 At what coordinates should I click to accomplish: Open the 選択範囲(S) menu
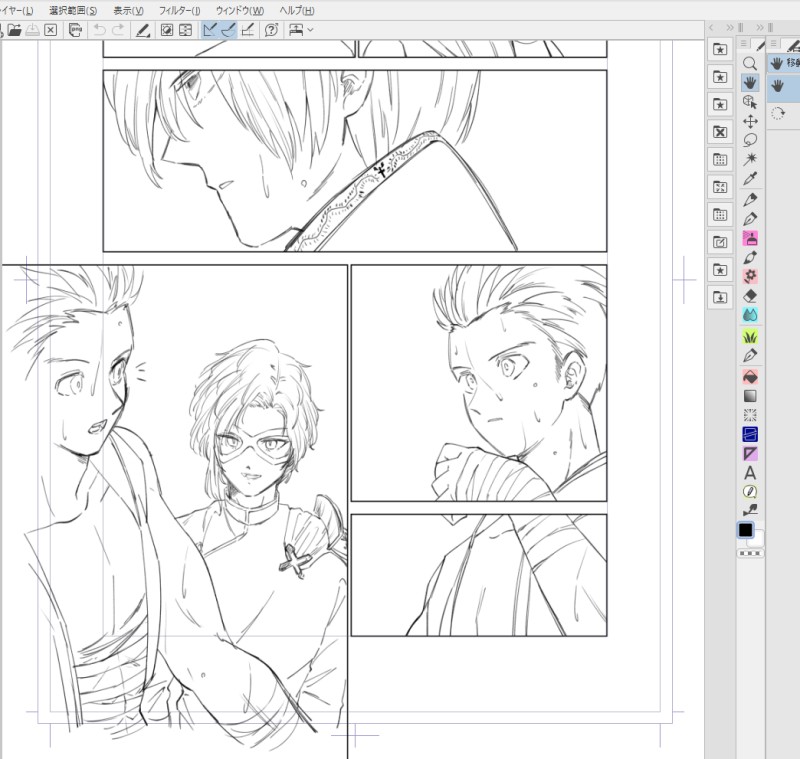[x=73, y=10]
